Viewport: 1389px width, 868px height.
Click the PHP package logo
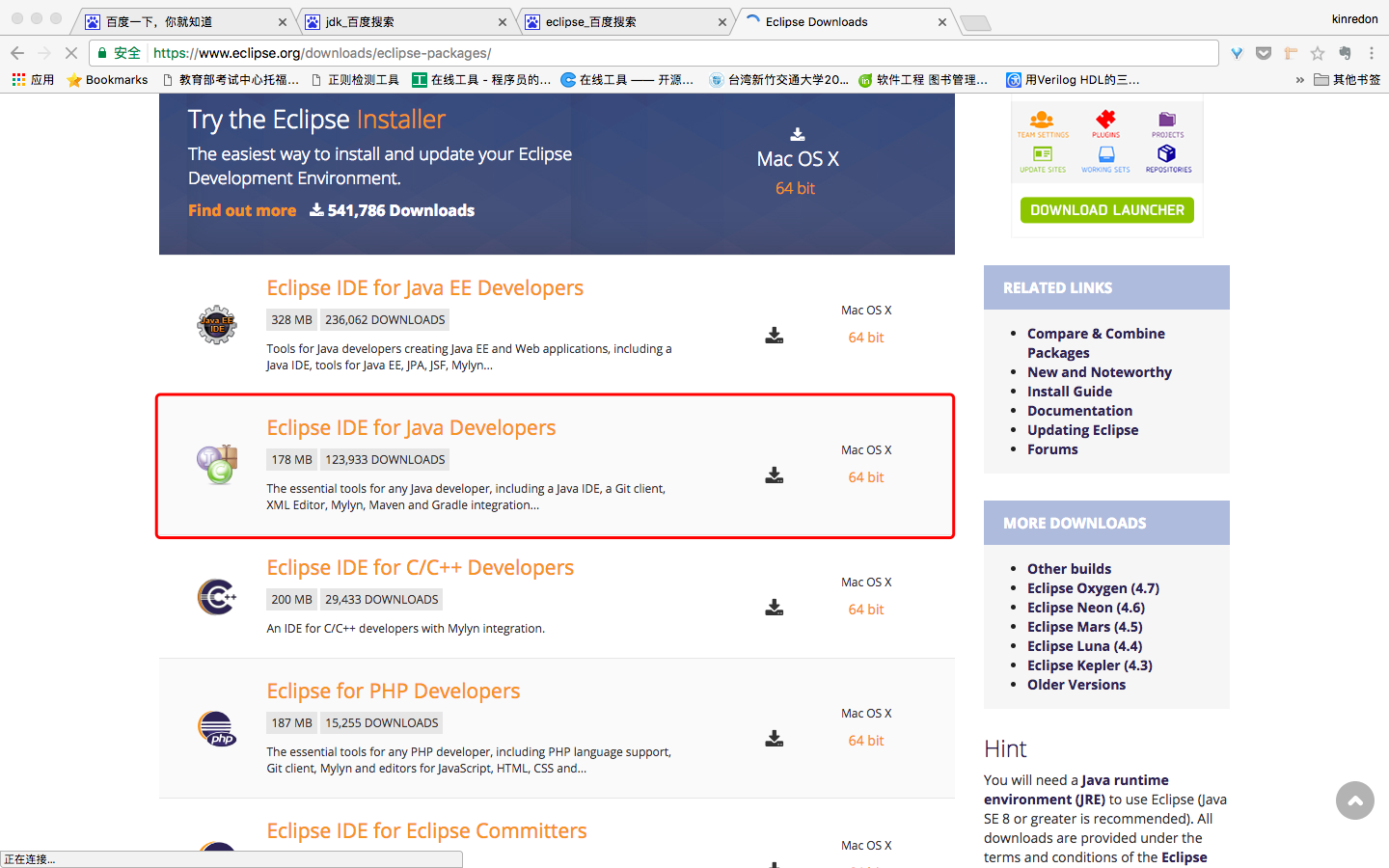coord(217,728)
